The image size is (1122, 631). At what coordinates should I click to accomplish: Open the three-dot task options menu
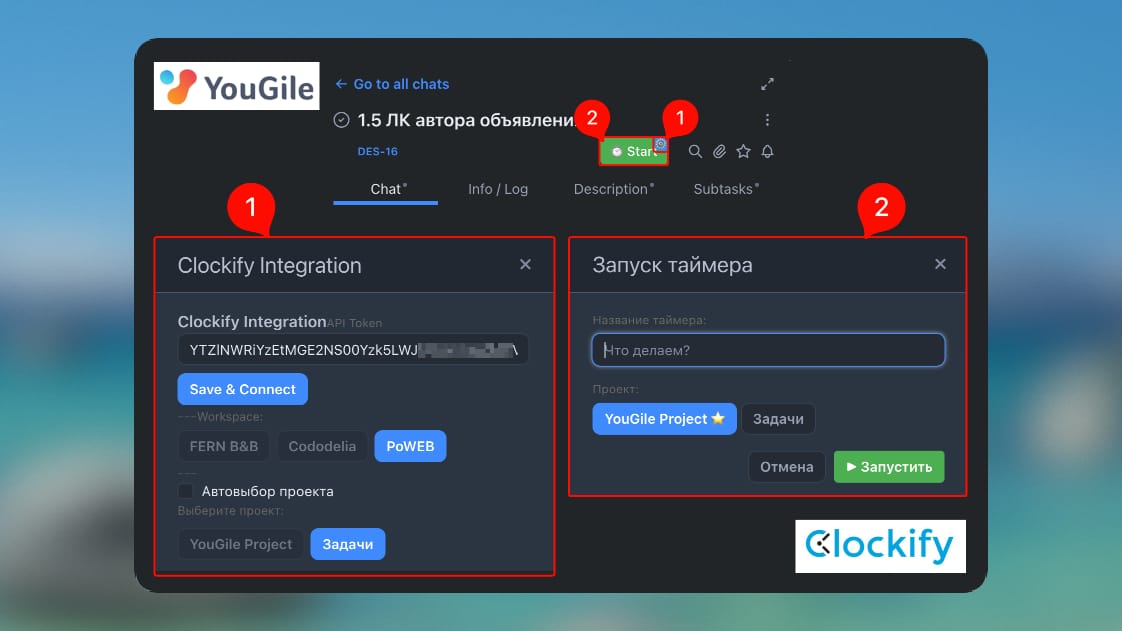tap(767, 119)
